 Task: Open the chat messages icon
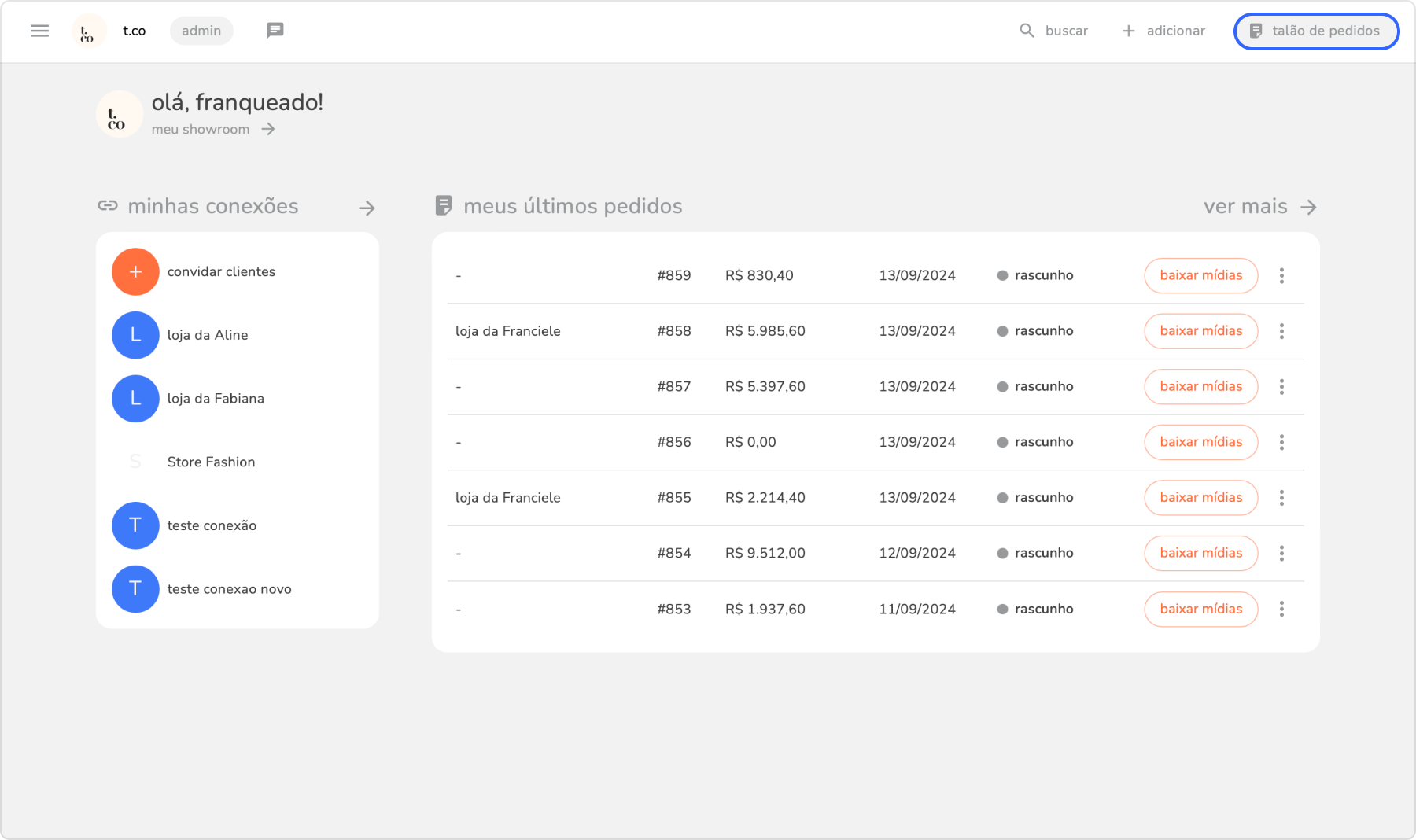click(275, 31)
